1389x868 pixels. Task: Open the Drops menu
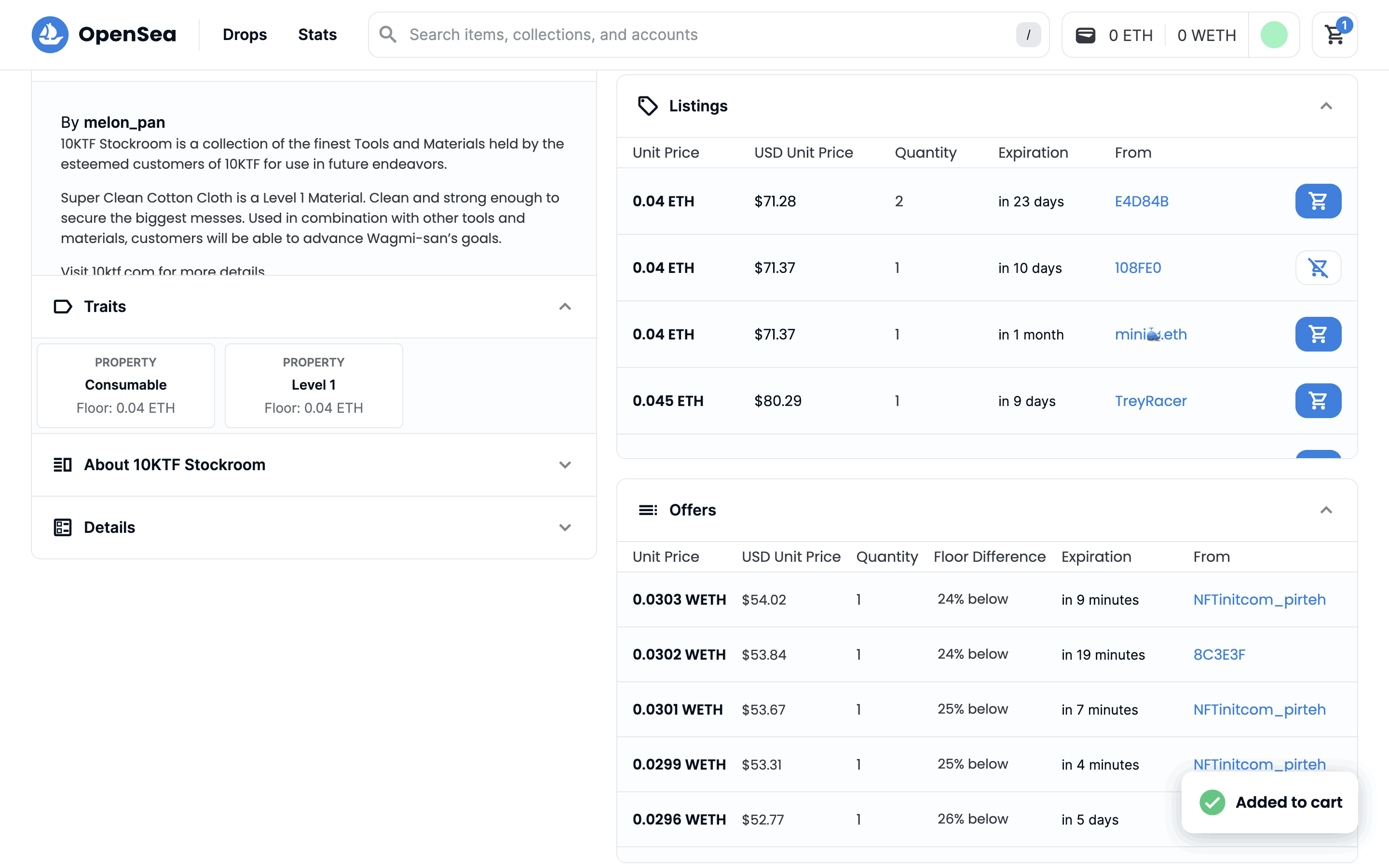pyautogui.click(x=245, y=34)
